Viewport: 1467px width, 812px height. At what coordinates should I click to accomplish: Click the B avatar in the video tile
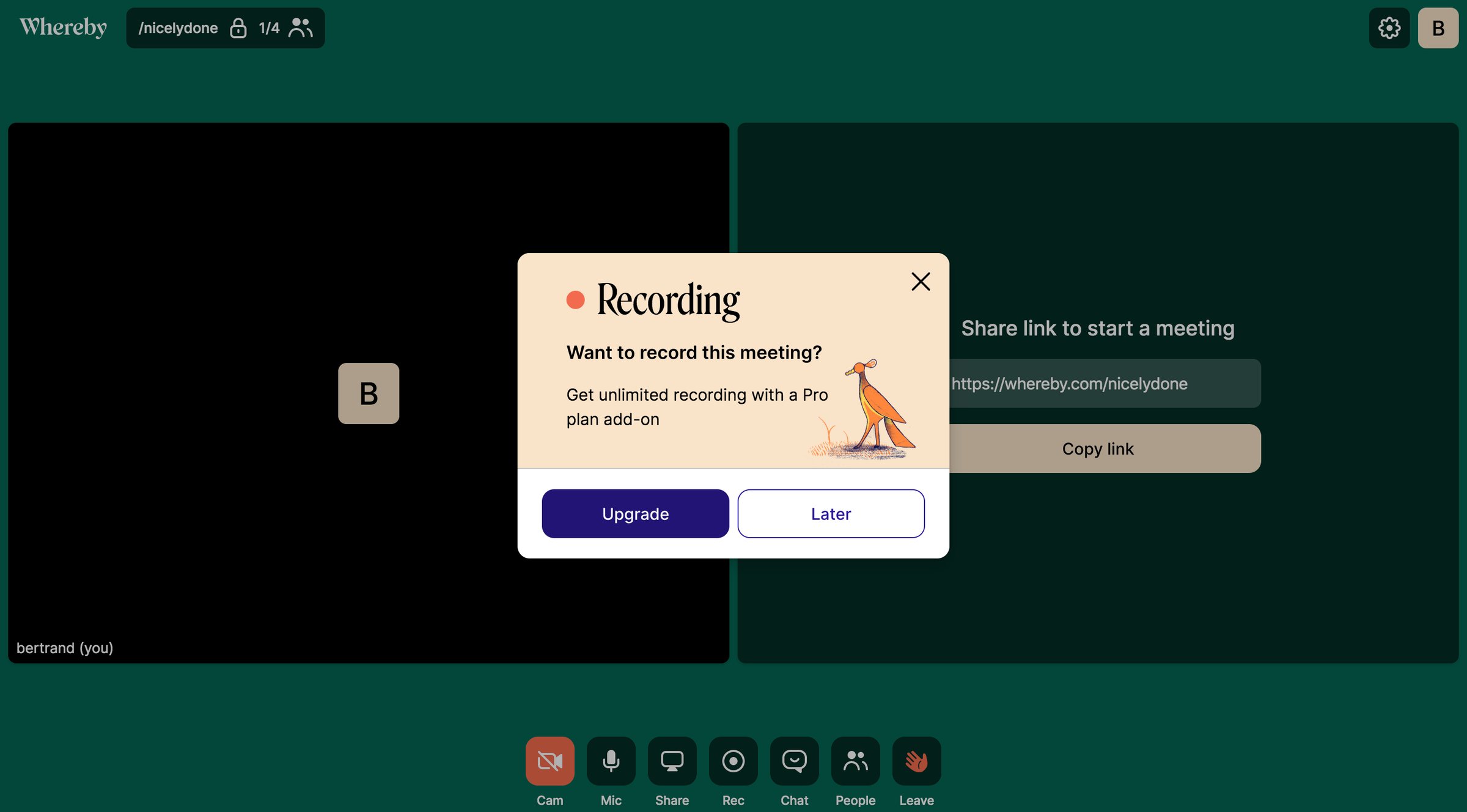pos(369,393)
